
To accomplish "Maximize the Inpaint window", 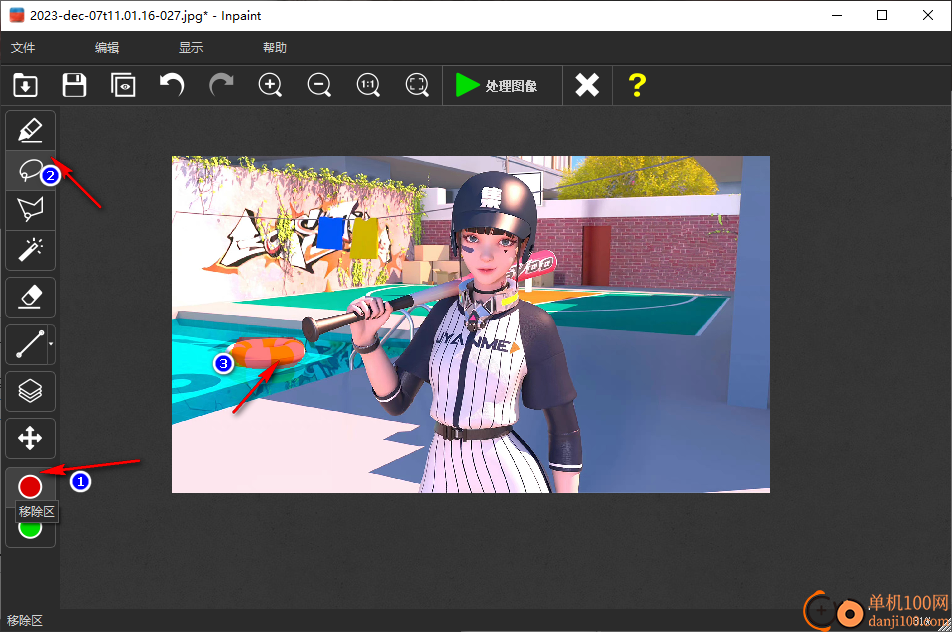I will point(882,15).
